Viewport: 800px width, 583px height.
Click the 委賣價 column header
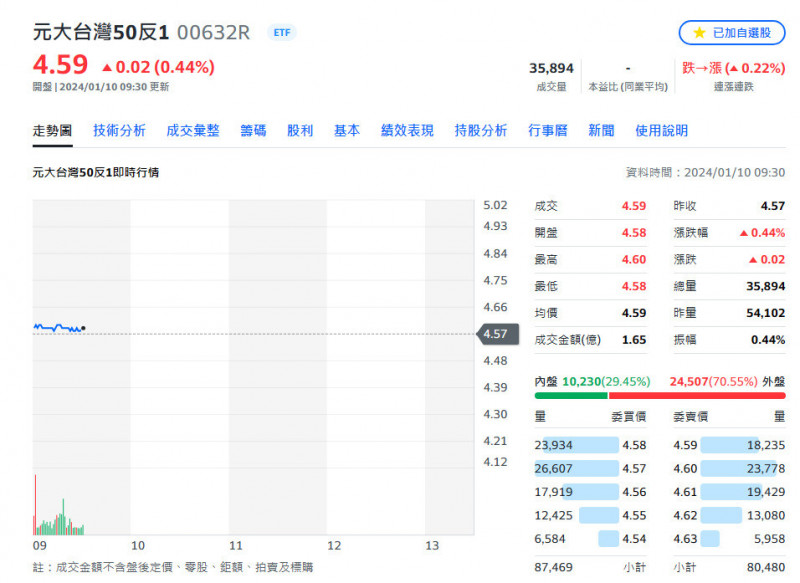point(690,417)
